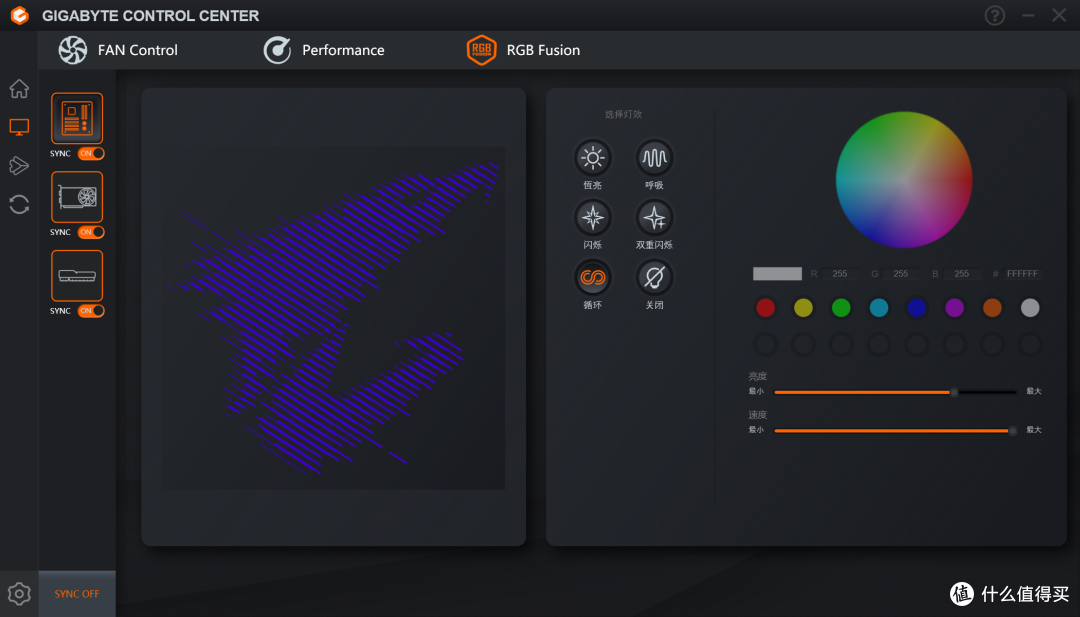Select the blue preset color swatch

[917, 308]
